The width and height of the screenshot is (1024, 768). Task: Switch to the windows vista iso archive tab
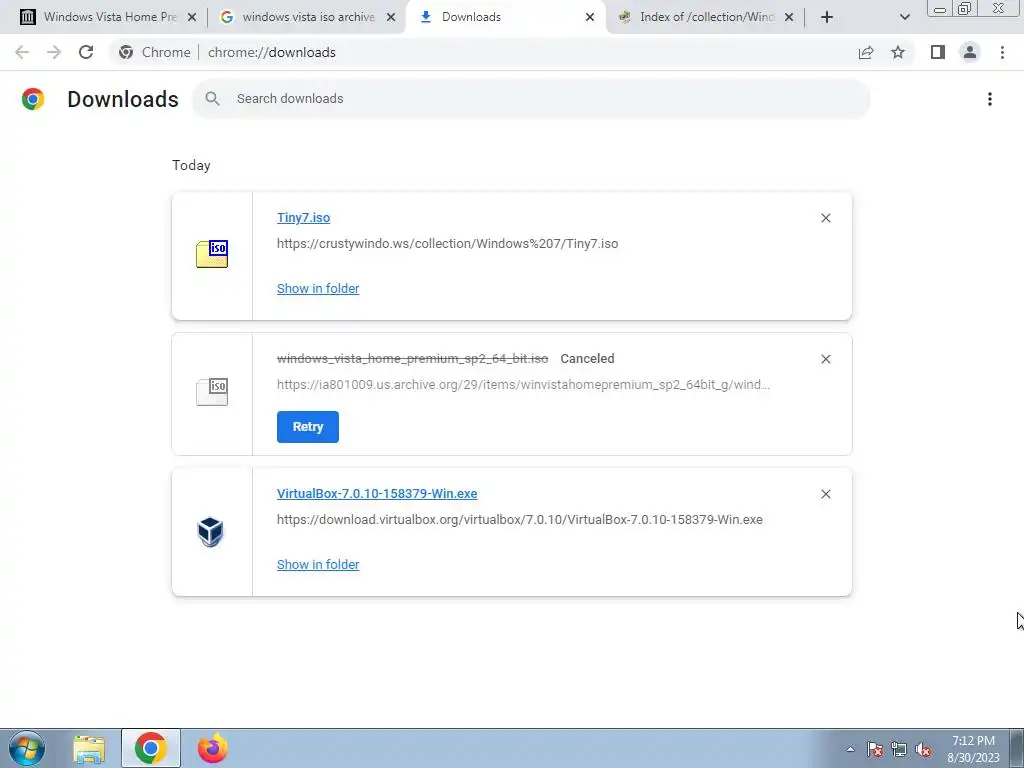coord(307,18)
